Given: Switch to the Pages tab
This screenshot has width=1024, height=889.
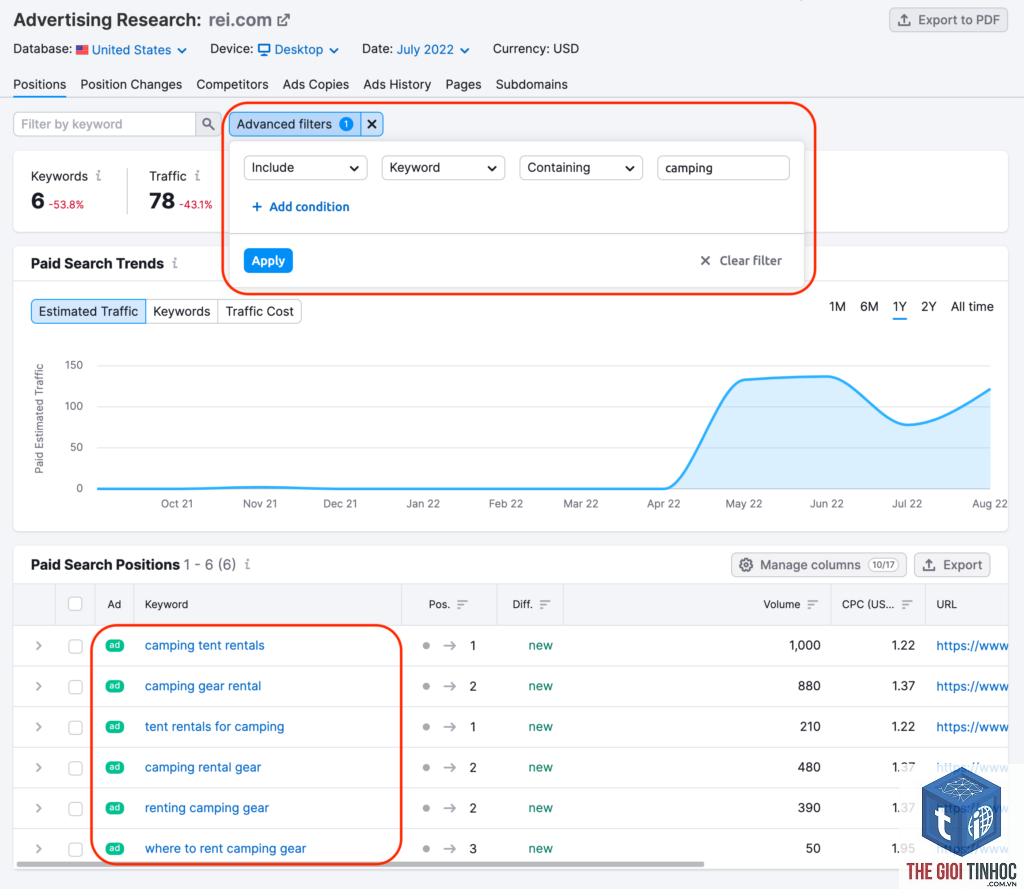Looking at the screenshot, I should (464, 84).
